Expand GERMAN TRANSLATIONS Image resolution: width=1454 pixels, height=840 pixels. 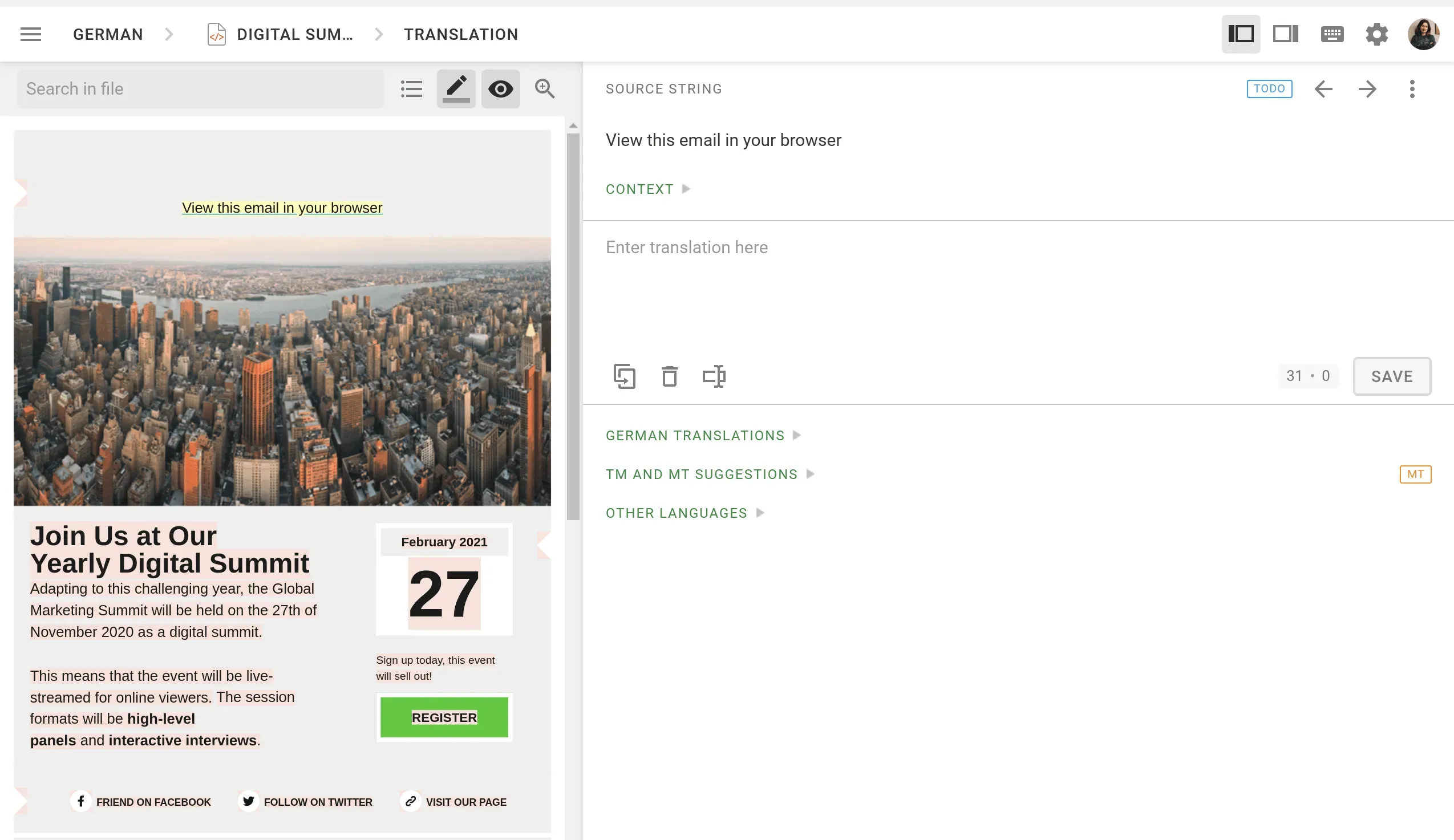point(695,436)
